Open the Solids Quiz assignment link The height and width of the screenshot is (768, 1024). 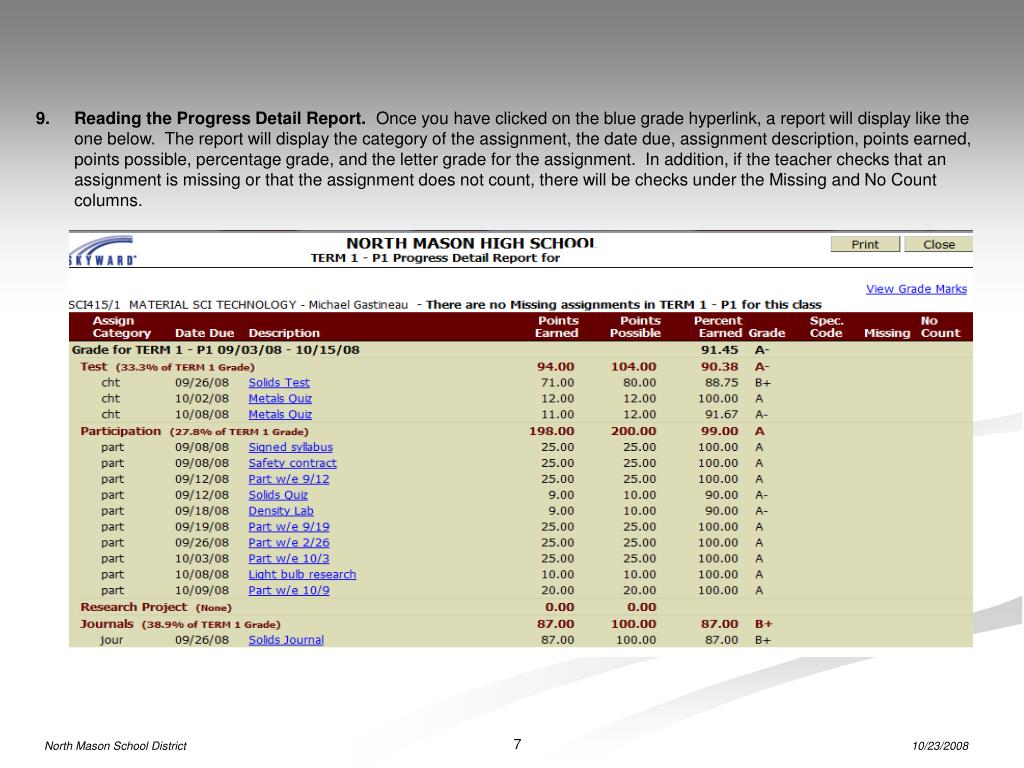click(x=278, y=495)
